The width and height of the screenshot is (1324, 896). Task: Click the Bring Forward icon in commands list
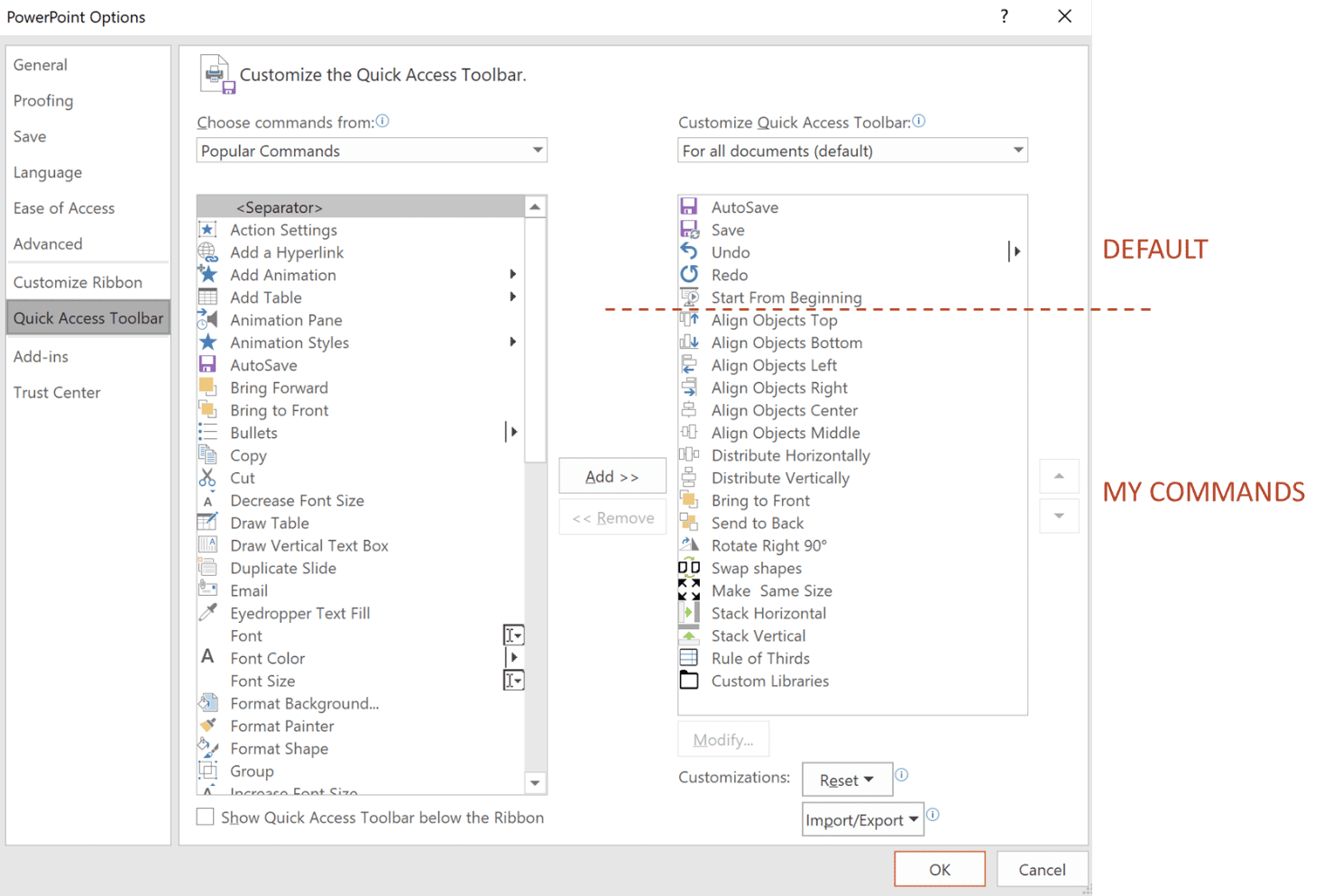tap(207, 388)
